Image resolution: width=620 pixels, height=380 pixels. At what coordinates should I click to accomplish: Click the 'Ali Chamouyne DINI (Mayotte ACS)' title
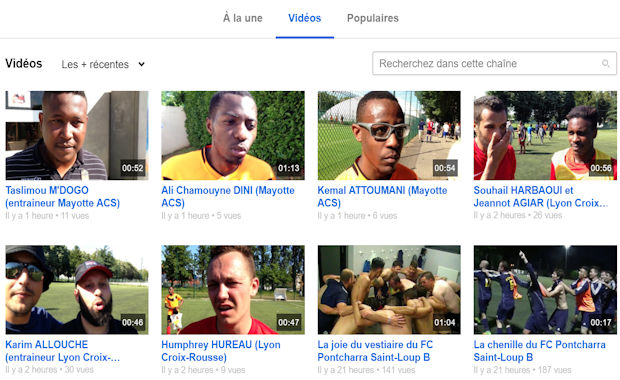[x=228, y=197]
